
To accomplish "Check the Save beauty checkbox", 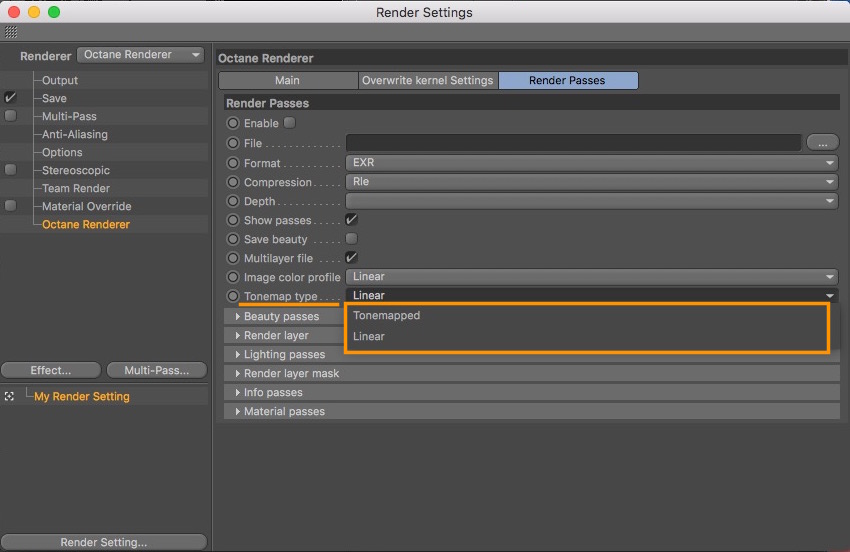I will click(x=351, y=239).
